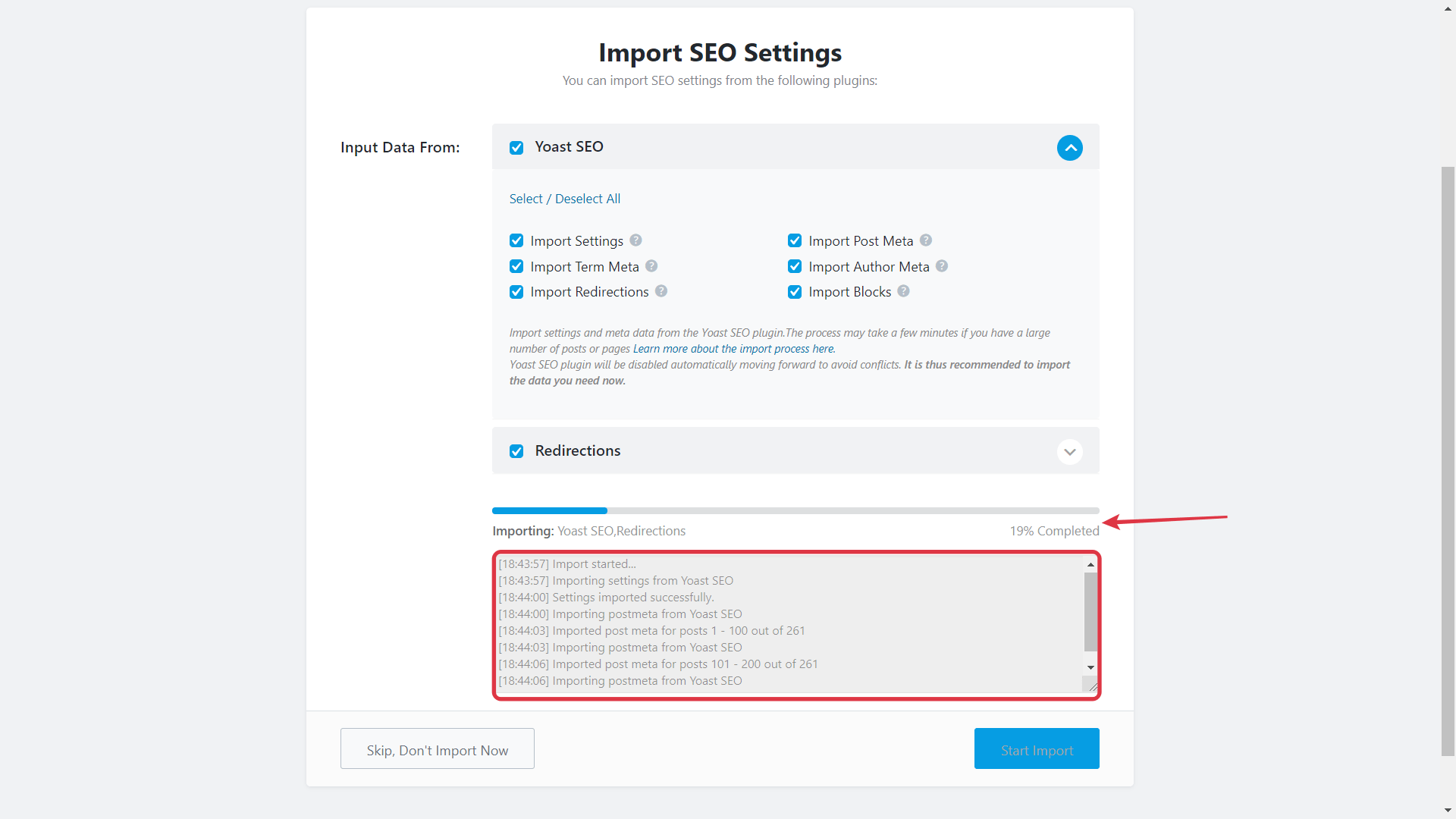Click the 'Import started...' log line

567,564
